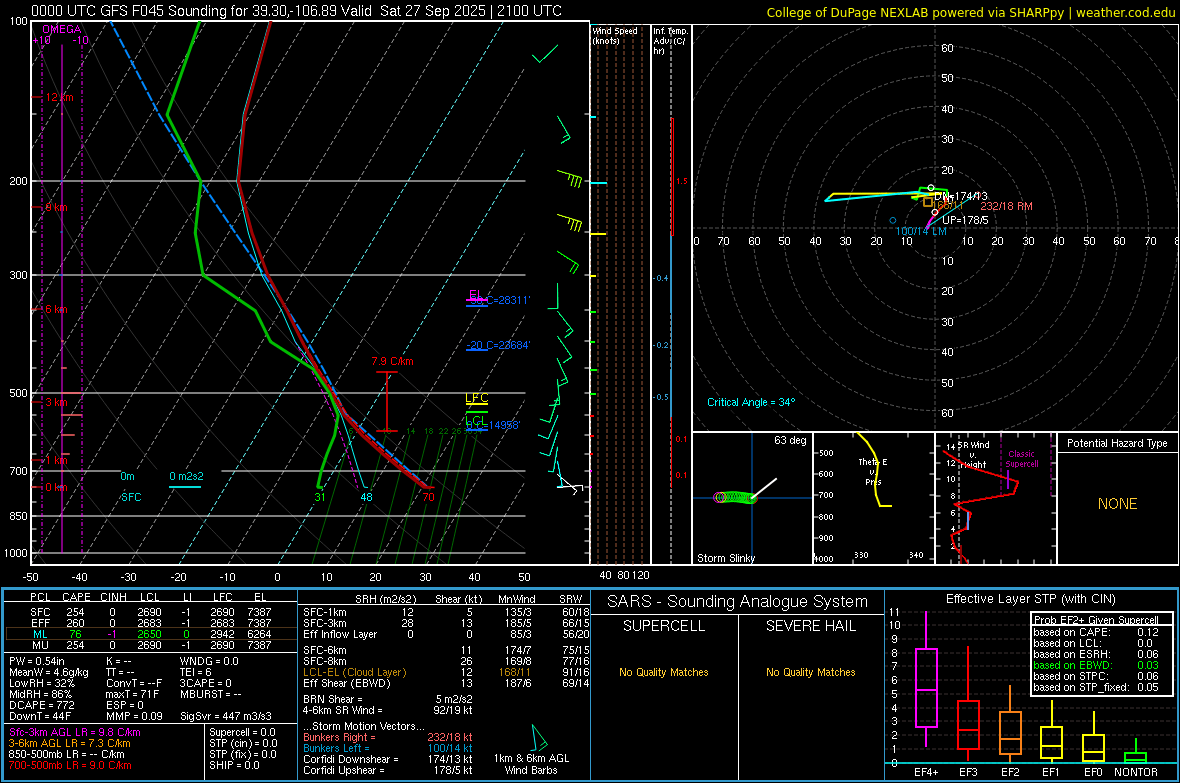Click the 0 m2s2 effective inflow label
The width and height of the screenshot is (1180, 783).
(186, 477)
